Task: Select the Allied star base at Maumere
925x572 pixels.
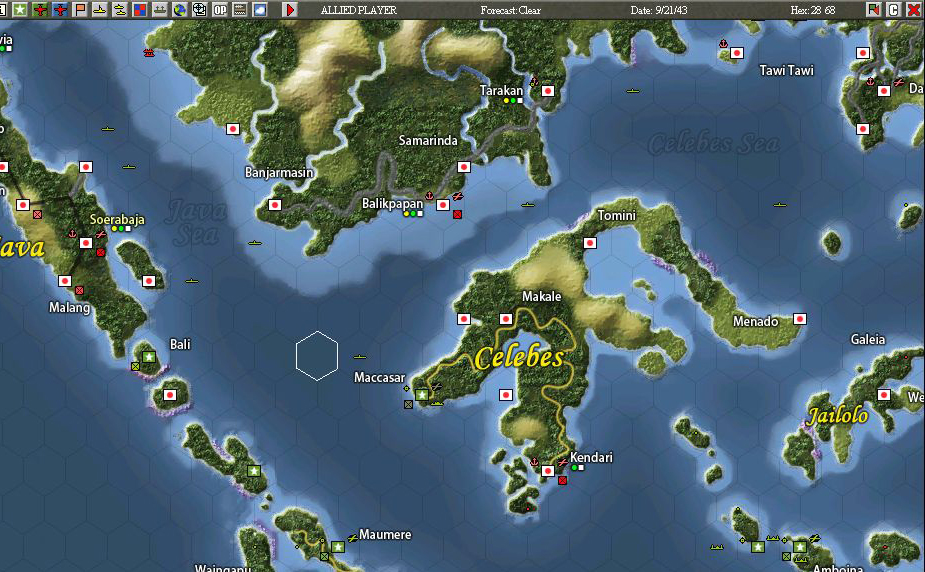Action: 337,547
